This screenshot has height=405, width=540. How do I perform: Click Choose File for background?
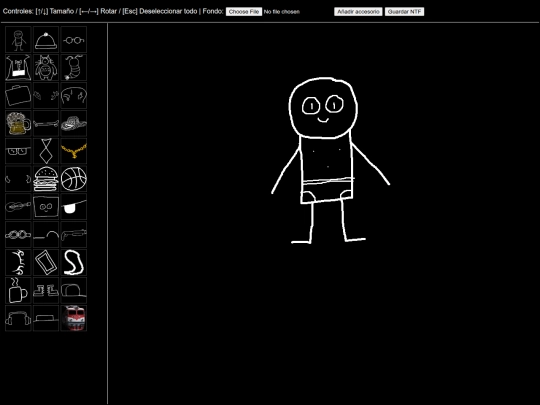coord(244,12)
